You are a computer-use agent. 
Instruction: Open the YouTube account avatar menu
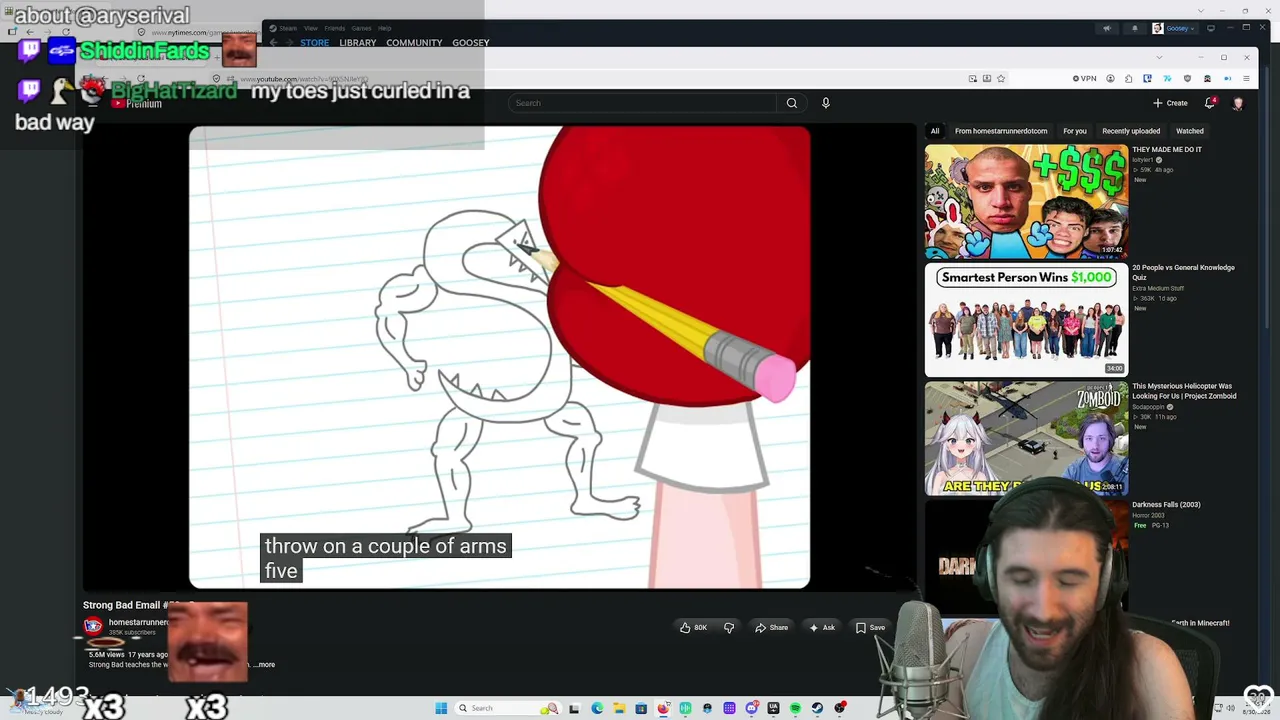pos(1238,103)
